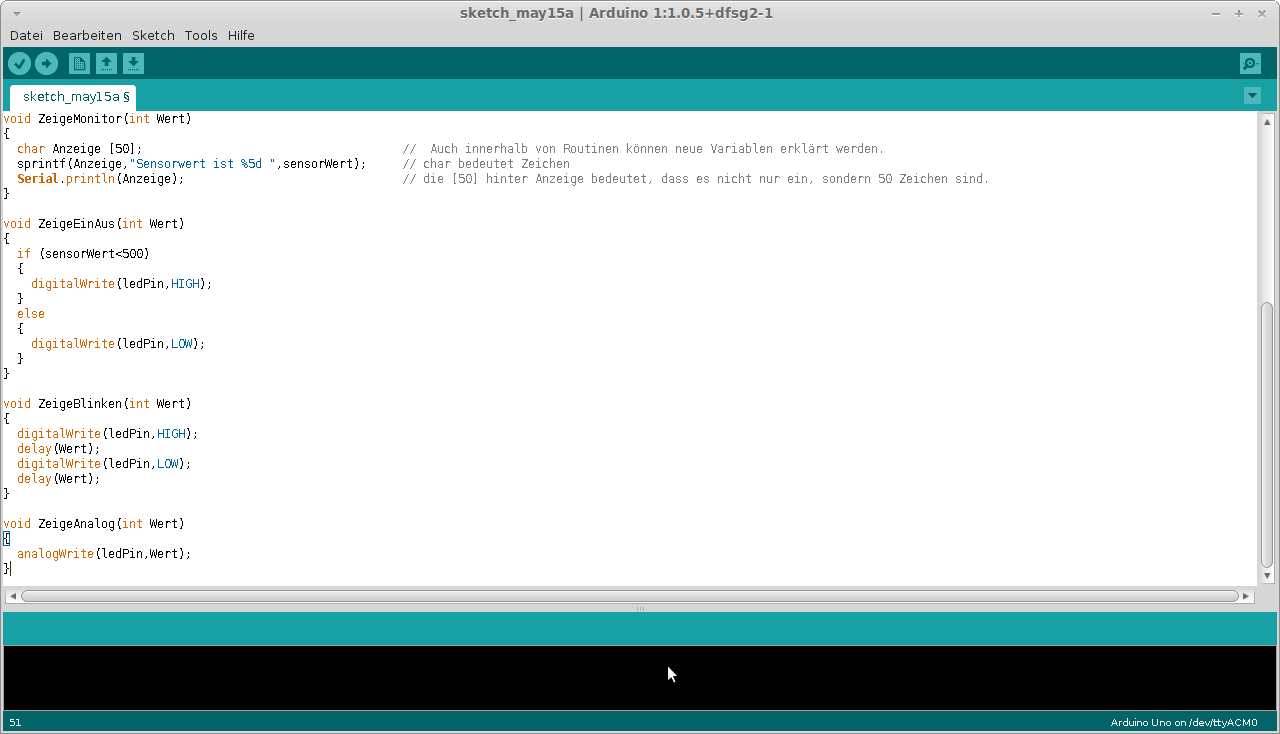This screenshot has height=734, width=1280.
Task: Open the Datei menu
Action: [26, 35]
